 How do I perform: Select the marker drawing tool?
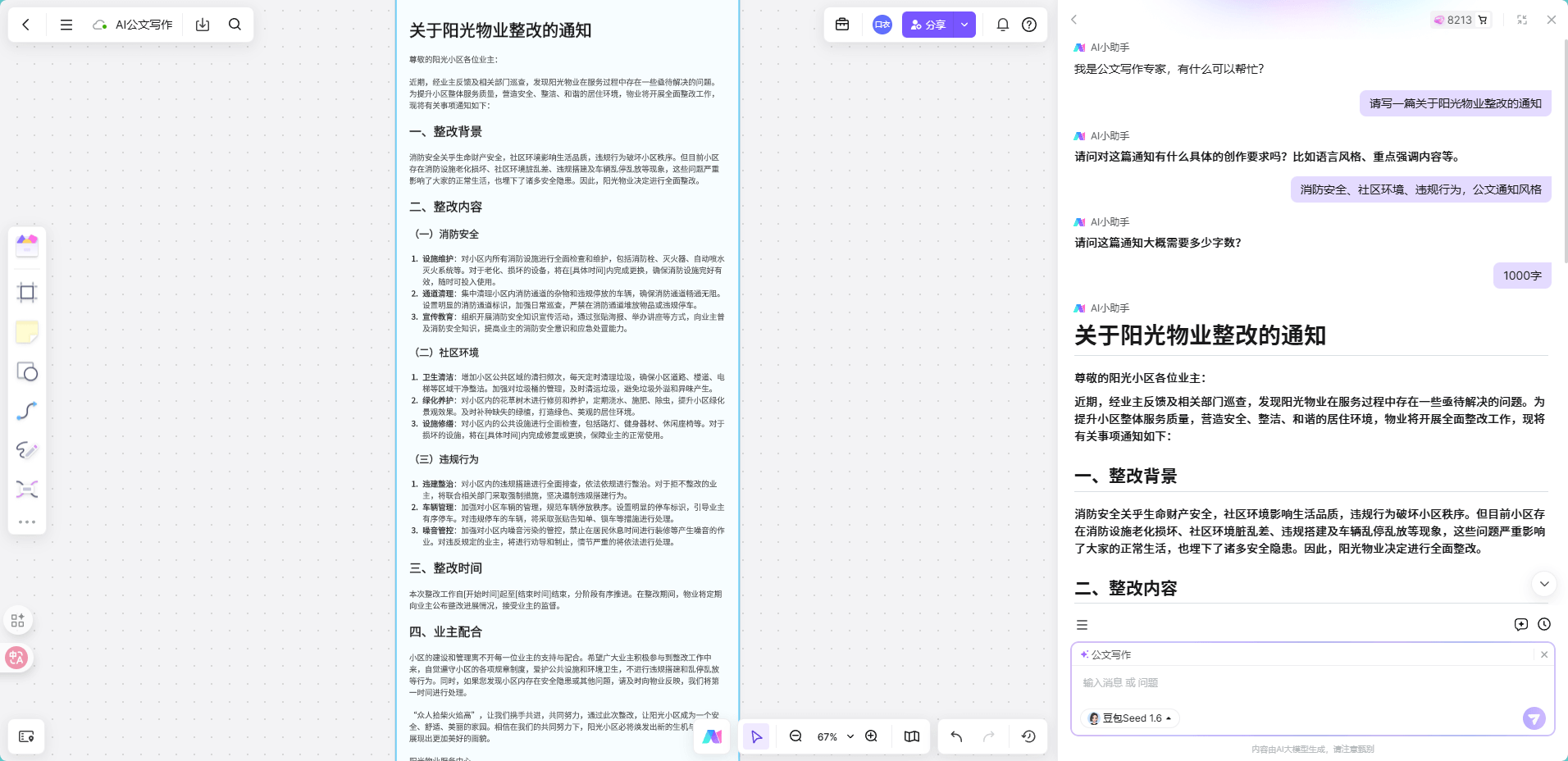pos(27,450)
